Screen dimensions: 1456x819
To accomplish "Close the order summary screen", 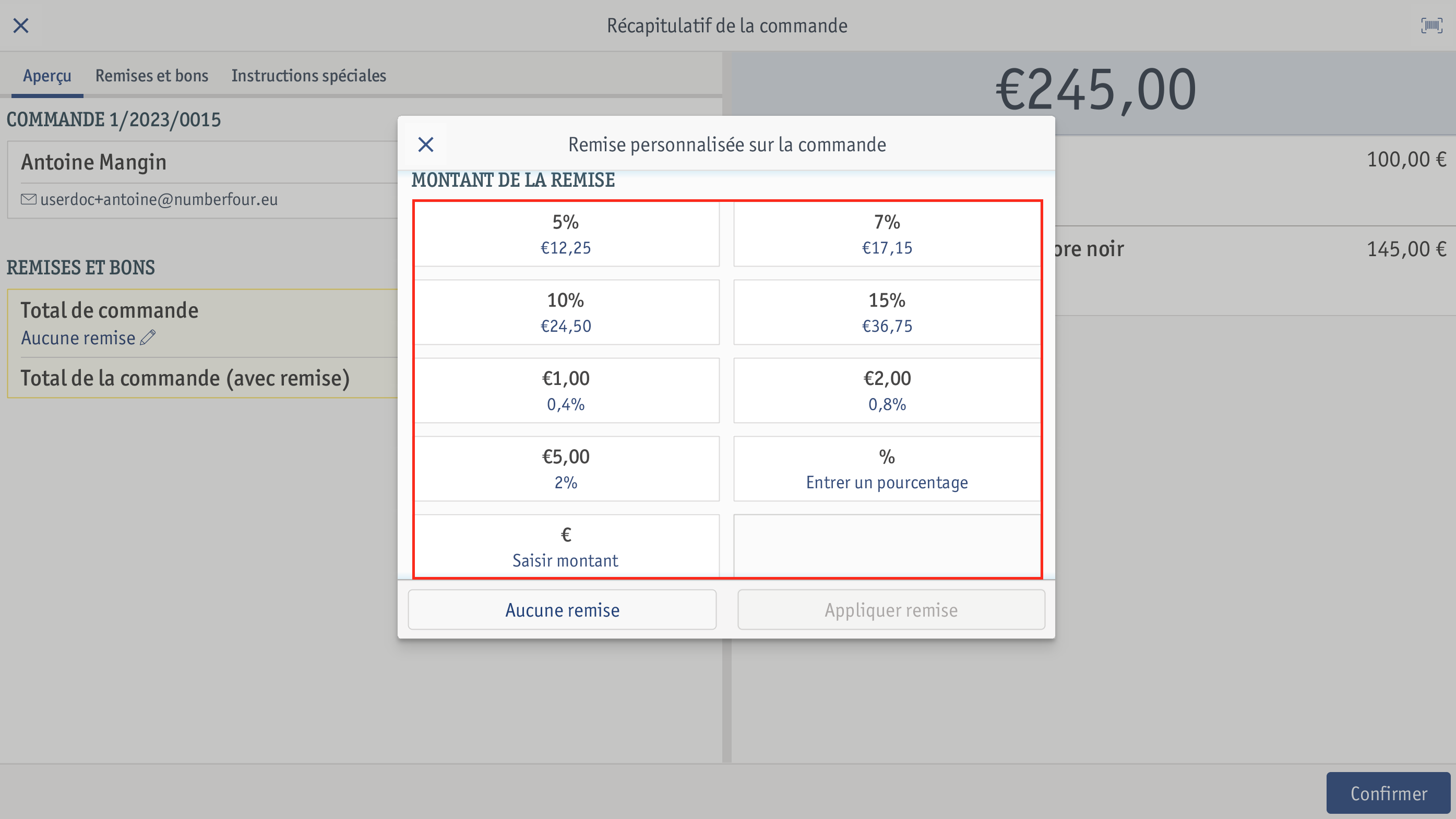I will pyautogui.click(x=21, y=26).
